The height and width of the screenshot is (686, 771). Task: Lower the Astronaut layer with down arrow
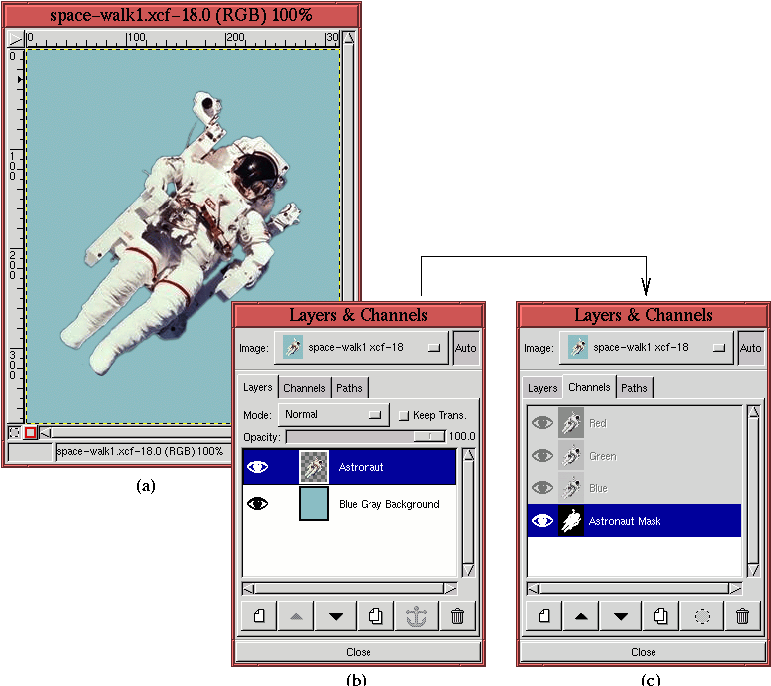pos(336,616)
